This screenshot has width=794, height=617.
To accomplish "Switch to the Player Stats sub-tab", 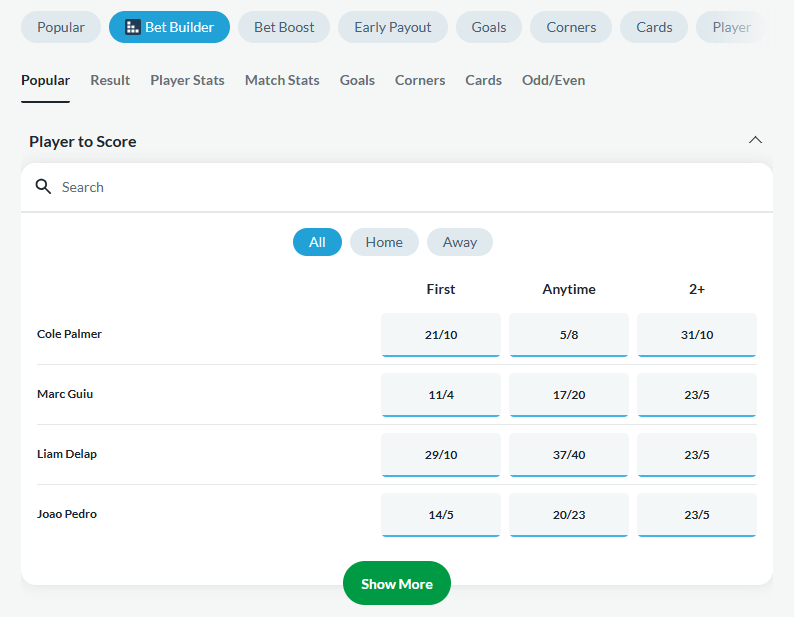I will (187, 80).
